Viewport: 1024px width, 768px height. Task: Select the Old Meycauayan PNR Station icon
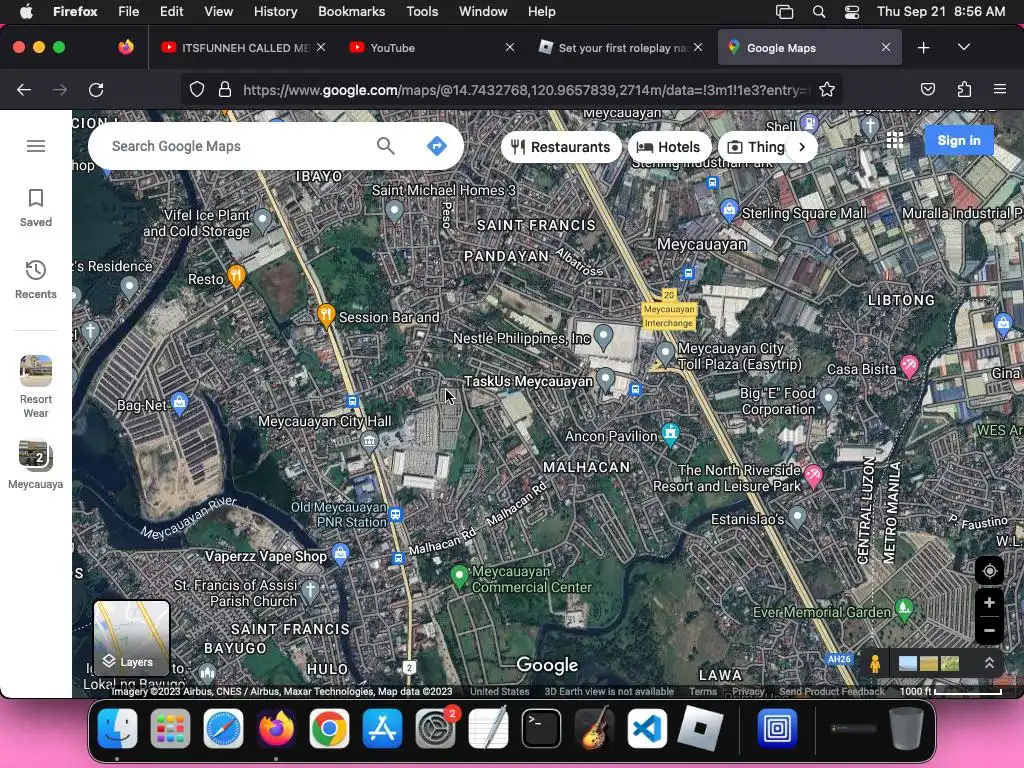(395, 515)
